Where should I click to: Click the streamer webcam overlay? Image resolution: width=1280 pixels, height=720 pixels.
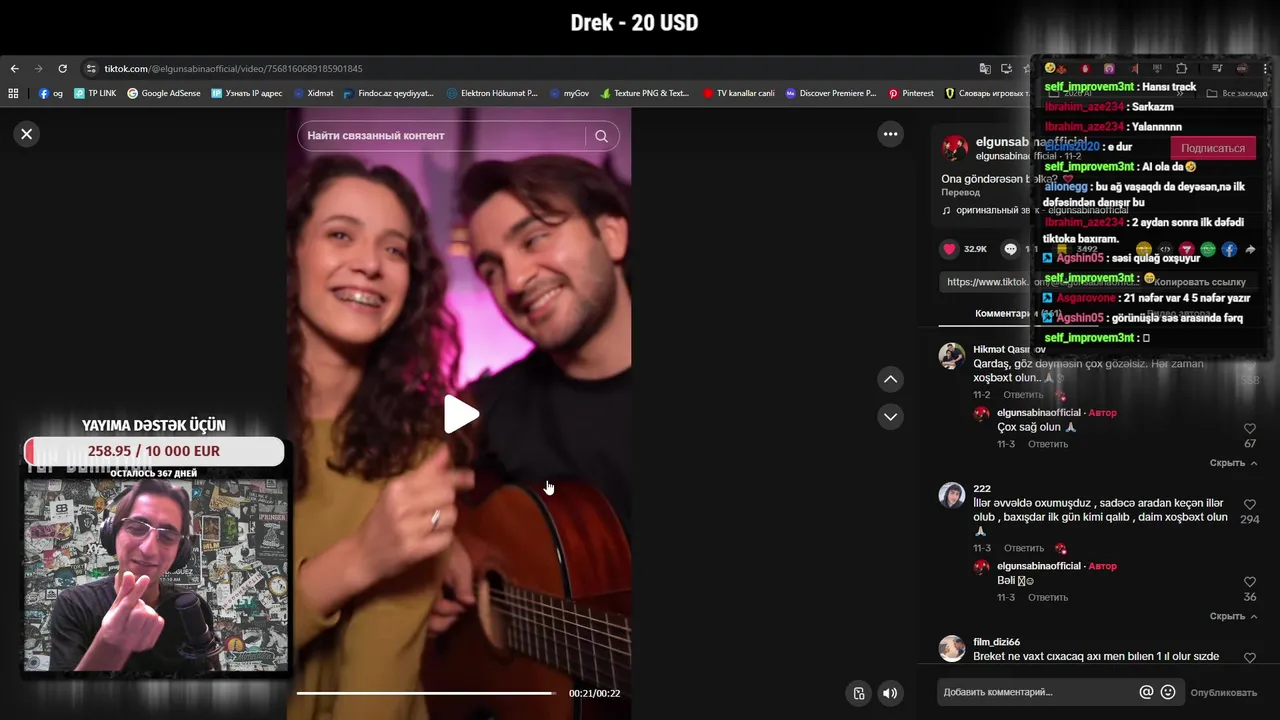coord(156,575)
